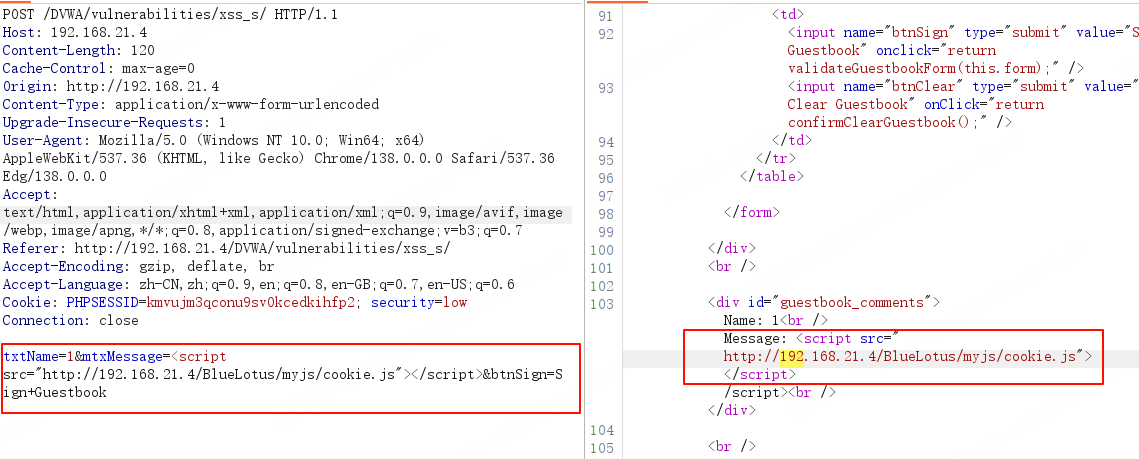Click the </div> tag on line 100
1139x459 pixels.
point(731,248)
